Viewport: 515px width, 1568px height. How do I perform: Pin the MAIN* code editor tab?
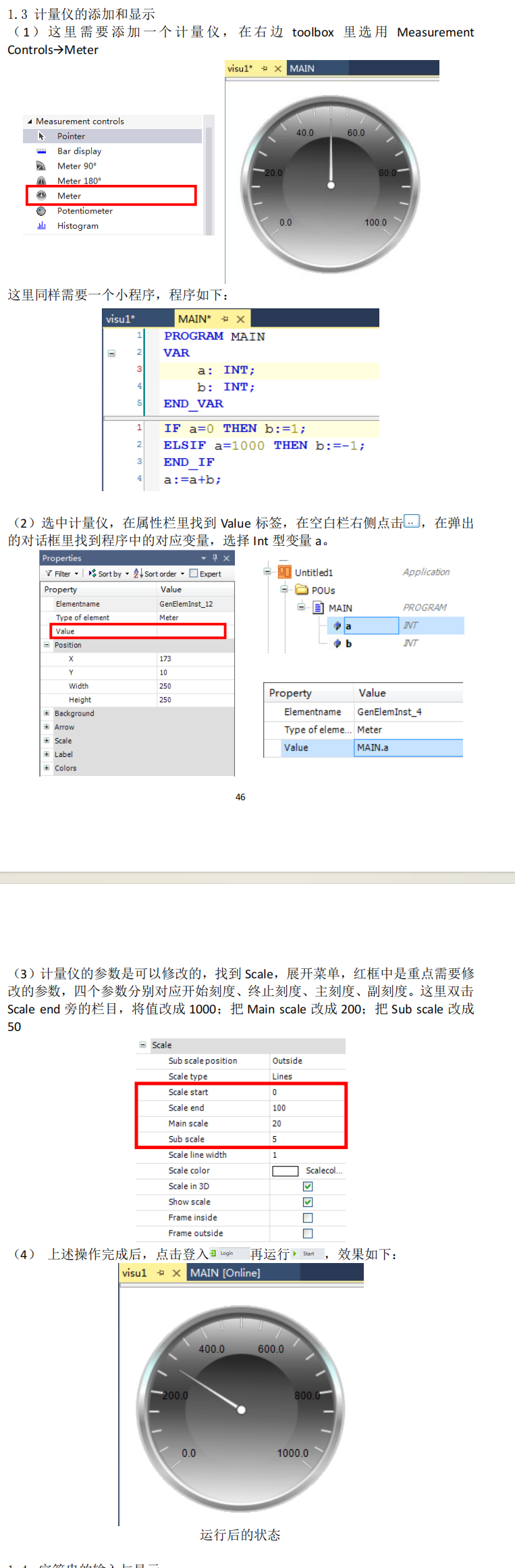pos(225,318)
